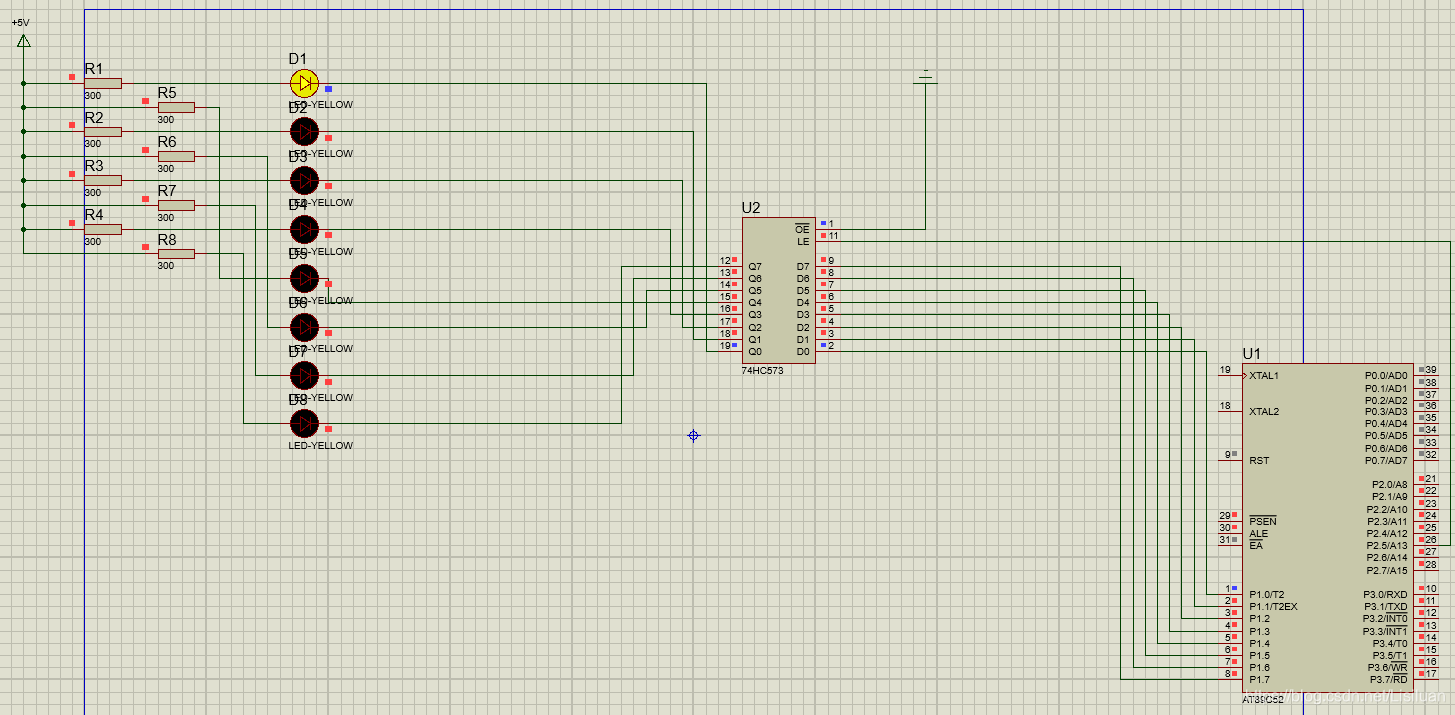Image resolution: width=1455 pixels, height=715 pixels.
Task: Click pin number 9 beside RST
Action: pyautogui.click(x=1228, y=455)
